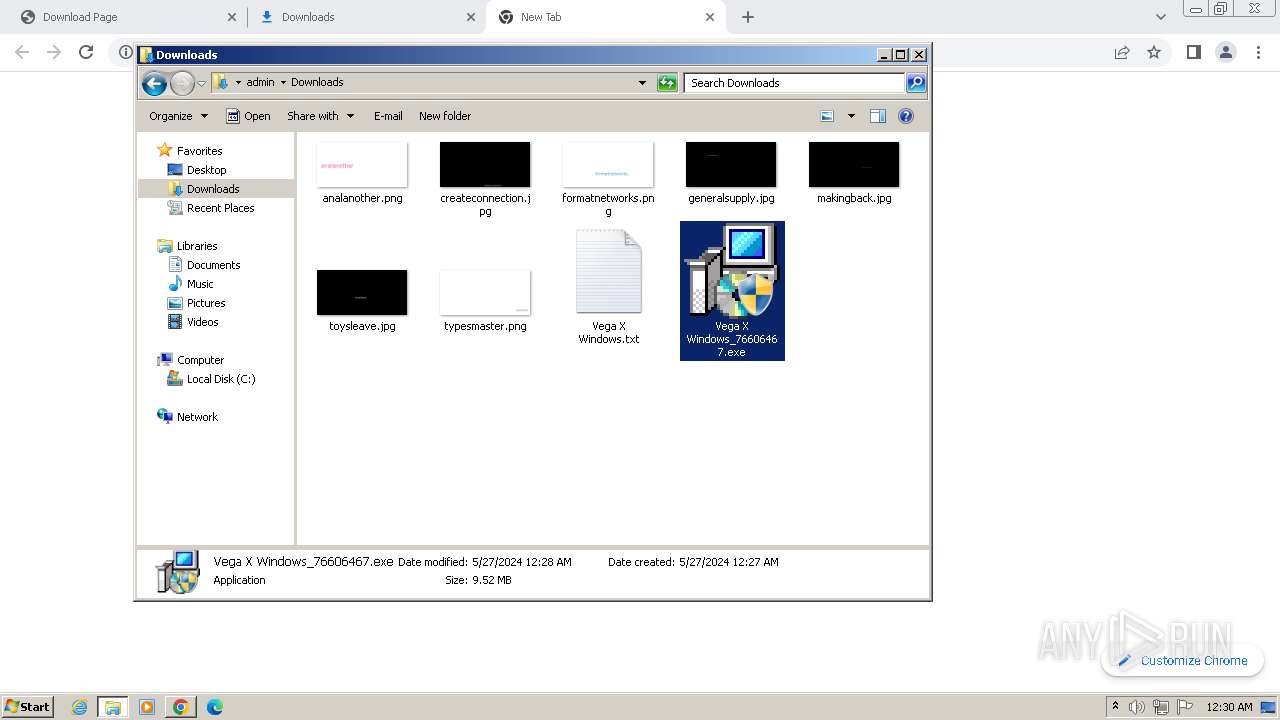This screenshot has width=1280, height=720.
Task: Toggle Chrome side panel icon
Action: pos(1193,52)
